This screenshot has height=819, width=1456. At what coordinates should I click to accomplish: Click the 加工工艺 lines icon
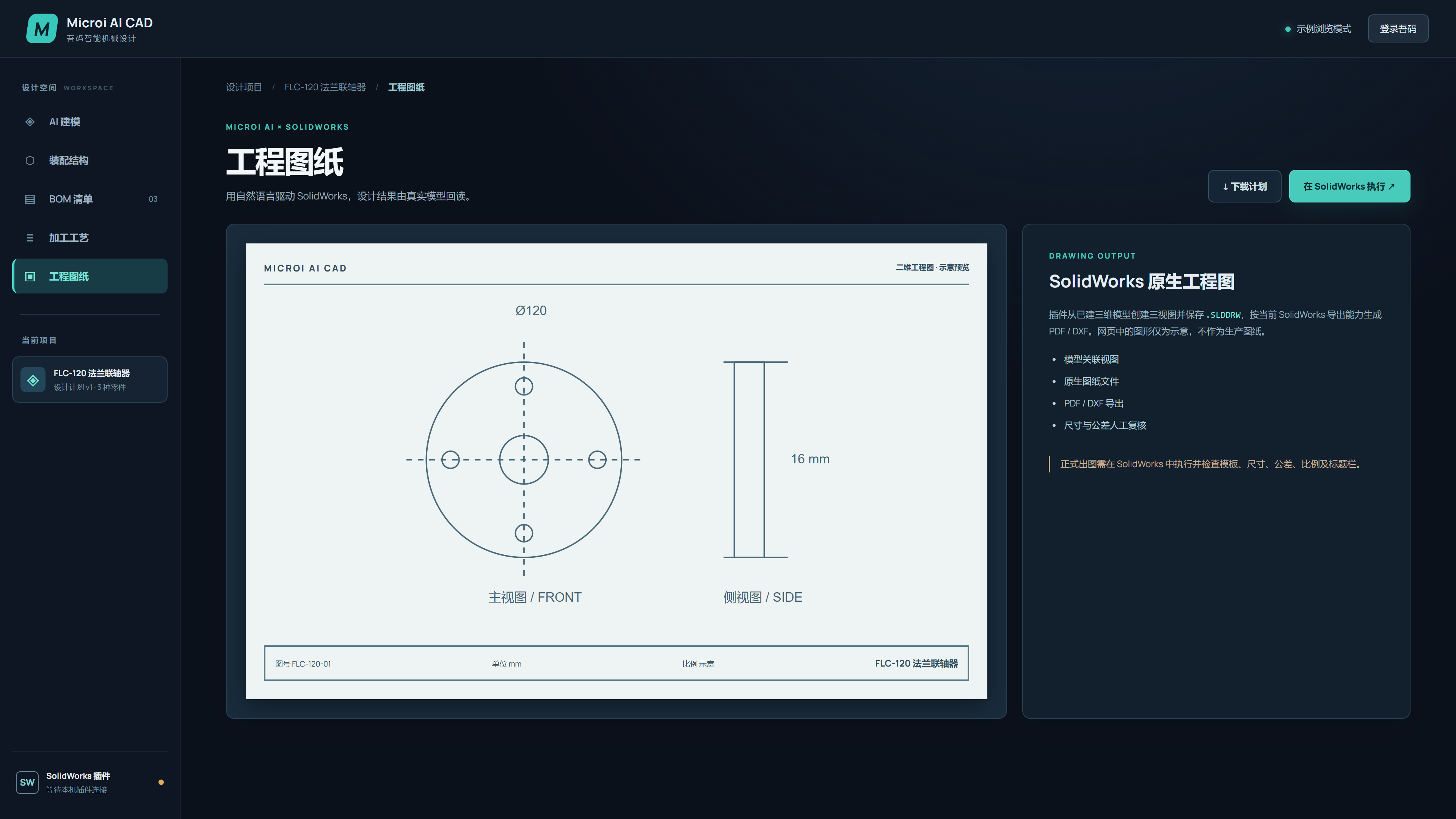(x=30, y=238)
